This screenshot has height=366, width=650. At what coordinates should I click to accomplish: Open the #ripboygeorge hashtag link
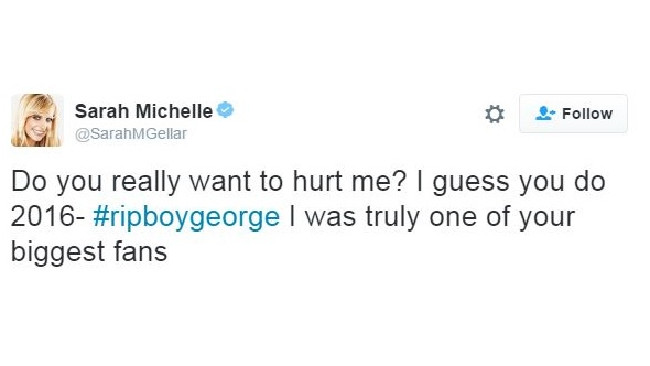(187, 218)
